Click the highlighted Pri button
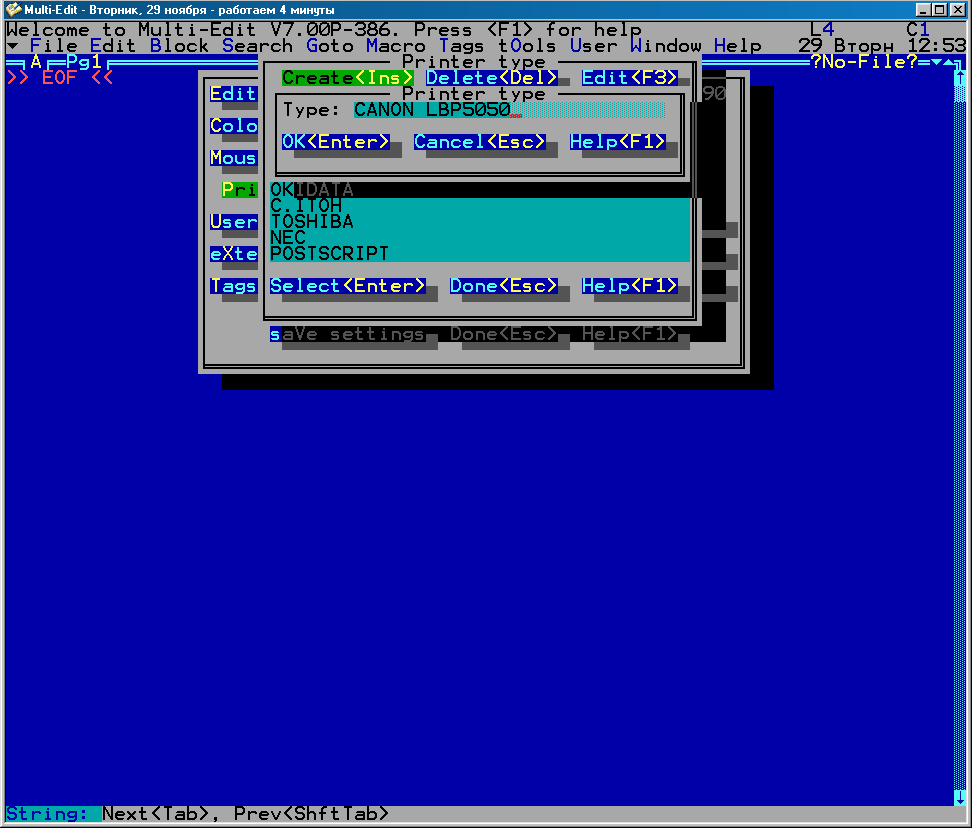 [x=239, y=190]
